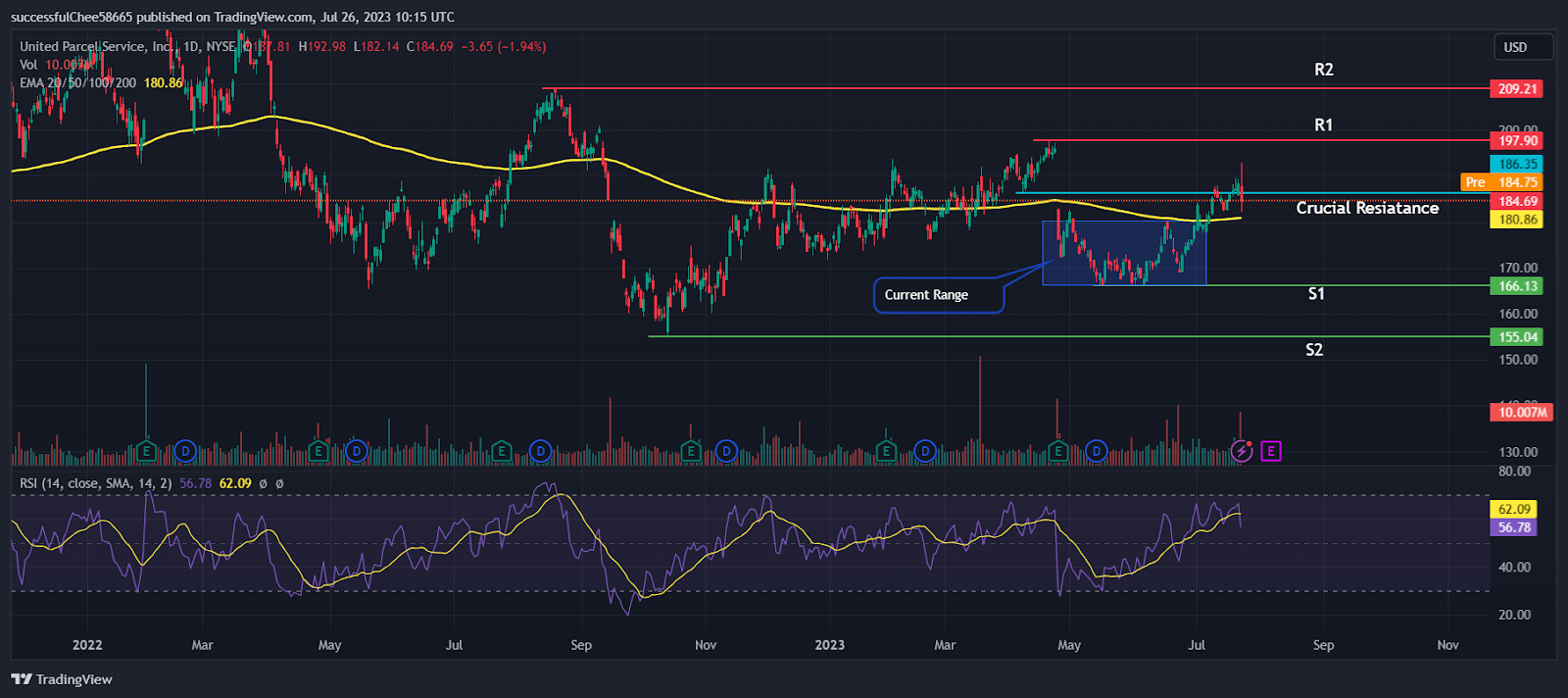Viewport: 1568px width, 698px height.
Task: Select the RSI (14, close, SMA, 14, 2) legend
Action: pyautogui.click(x=96, y=483)
